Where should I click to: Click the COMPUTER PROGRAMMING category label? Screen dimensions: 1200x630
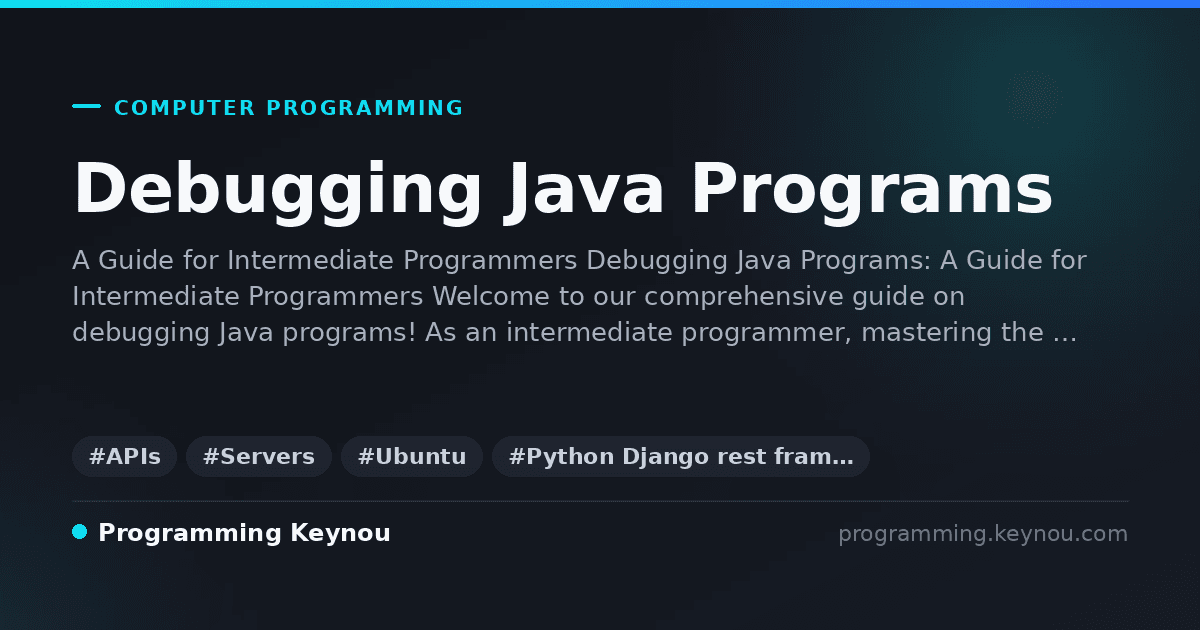click(288, 108)
